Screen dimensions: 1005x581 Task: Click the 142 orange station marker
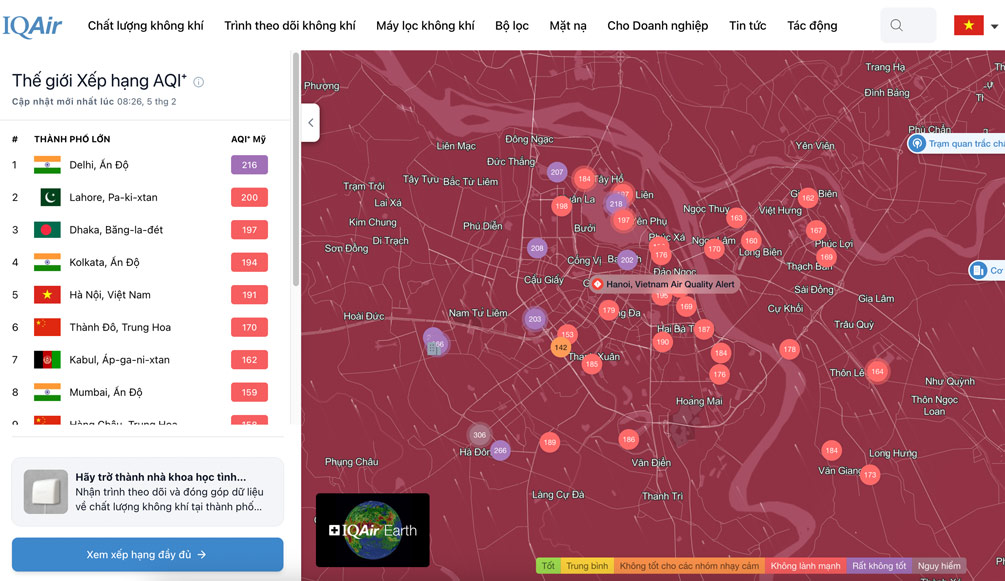pos(560,348)
